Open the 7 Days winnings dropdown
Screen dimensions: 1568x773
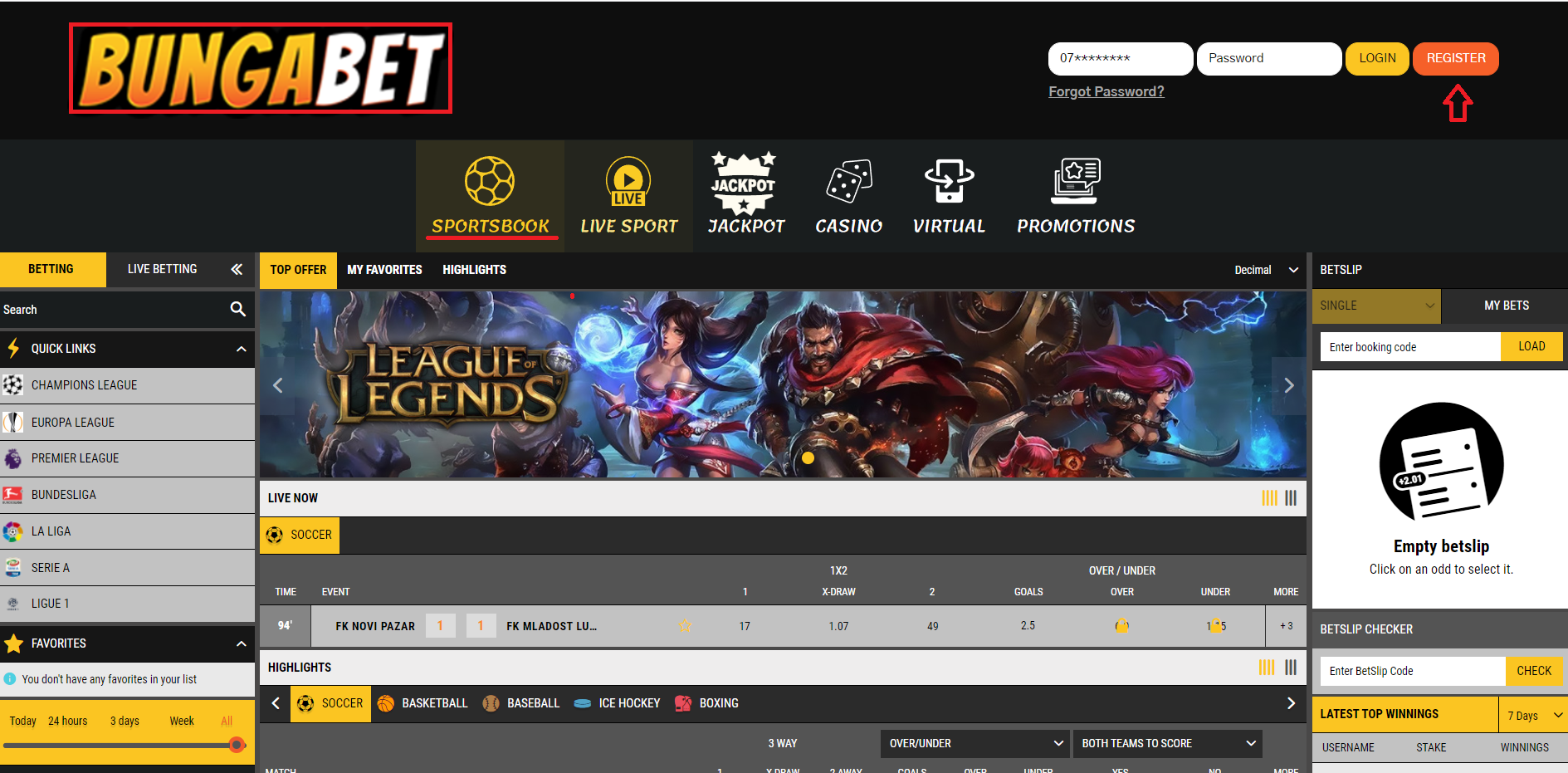tap(1533, 715)
